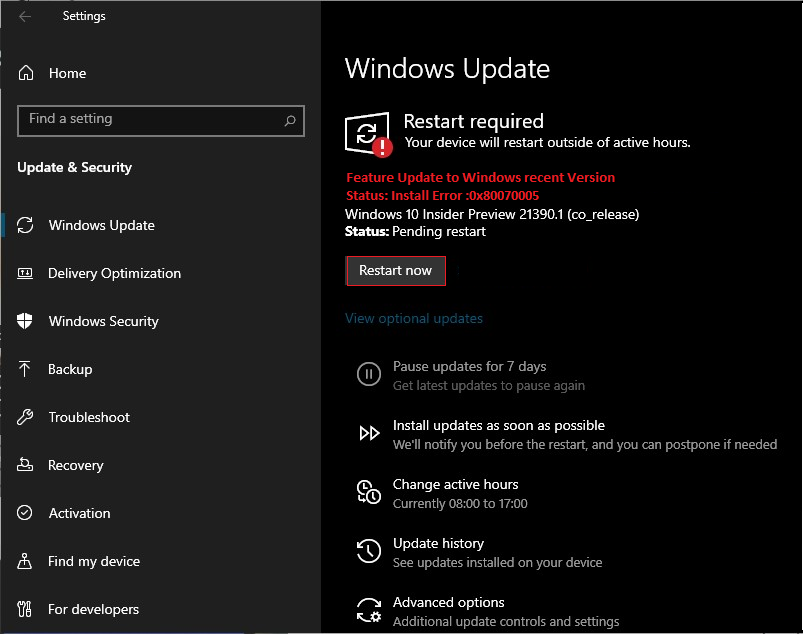
Task: Open the Activation section
Action: coord(79,513)
